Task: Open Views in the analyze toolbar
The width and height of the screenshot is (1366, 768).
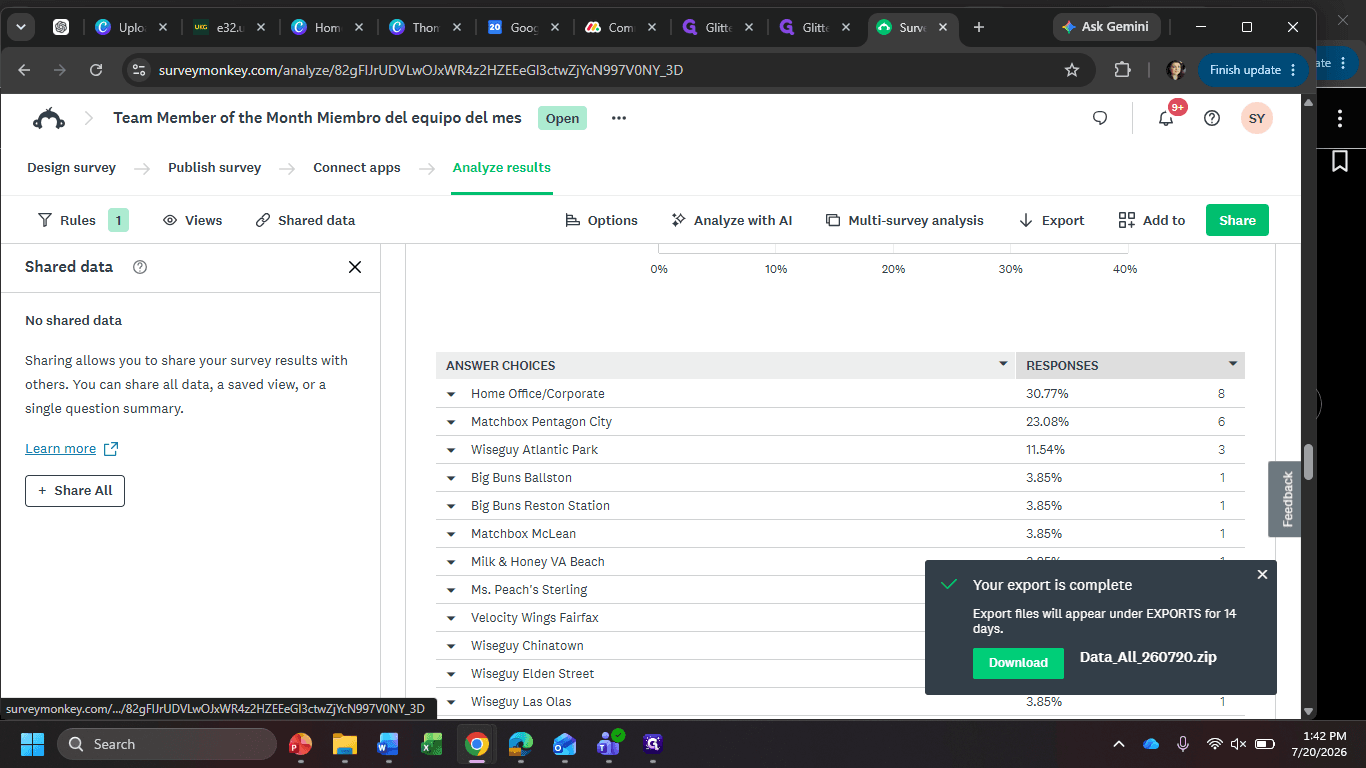Action: pyautogui.click(x=193, y=220)
